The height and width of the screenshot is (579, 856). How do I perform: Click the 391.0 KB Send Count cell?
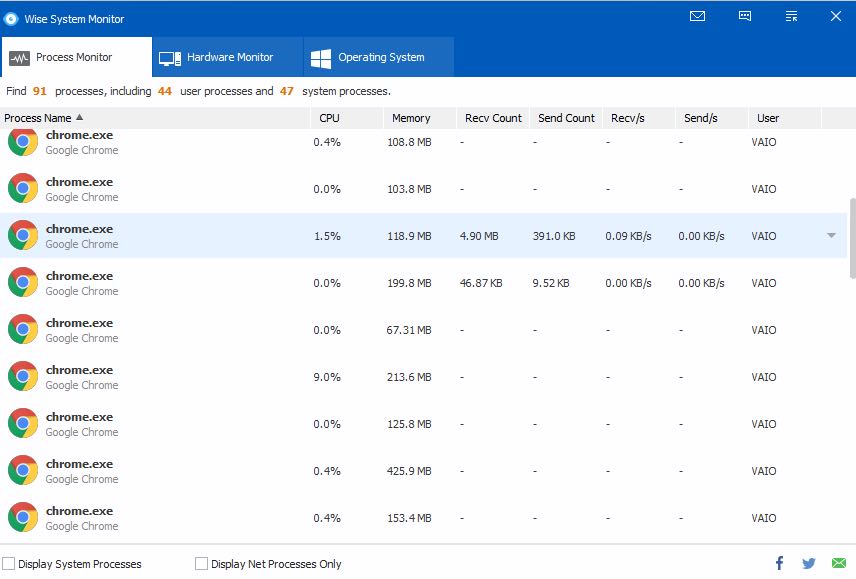[x=554, y=236]
